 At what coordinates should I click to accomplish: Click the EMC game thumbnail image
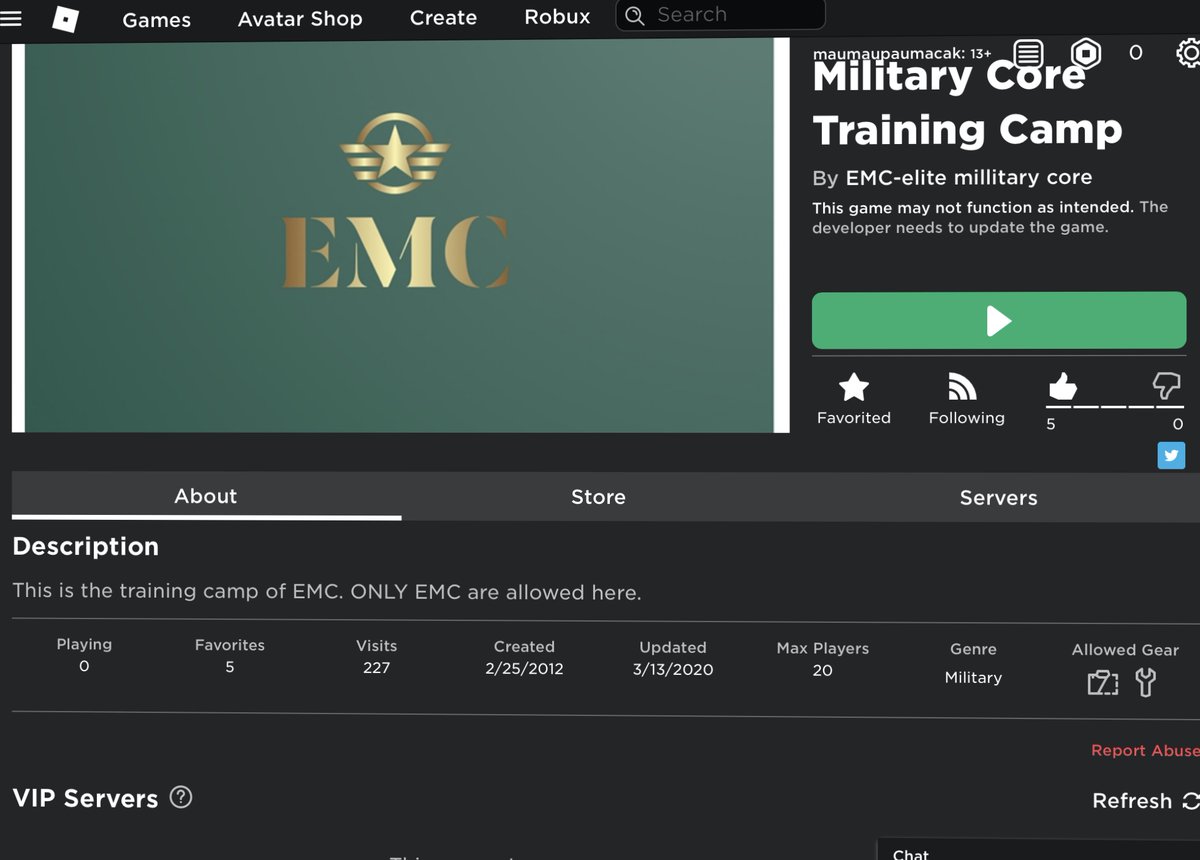click(x=400, y=236)
